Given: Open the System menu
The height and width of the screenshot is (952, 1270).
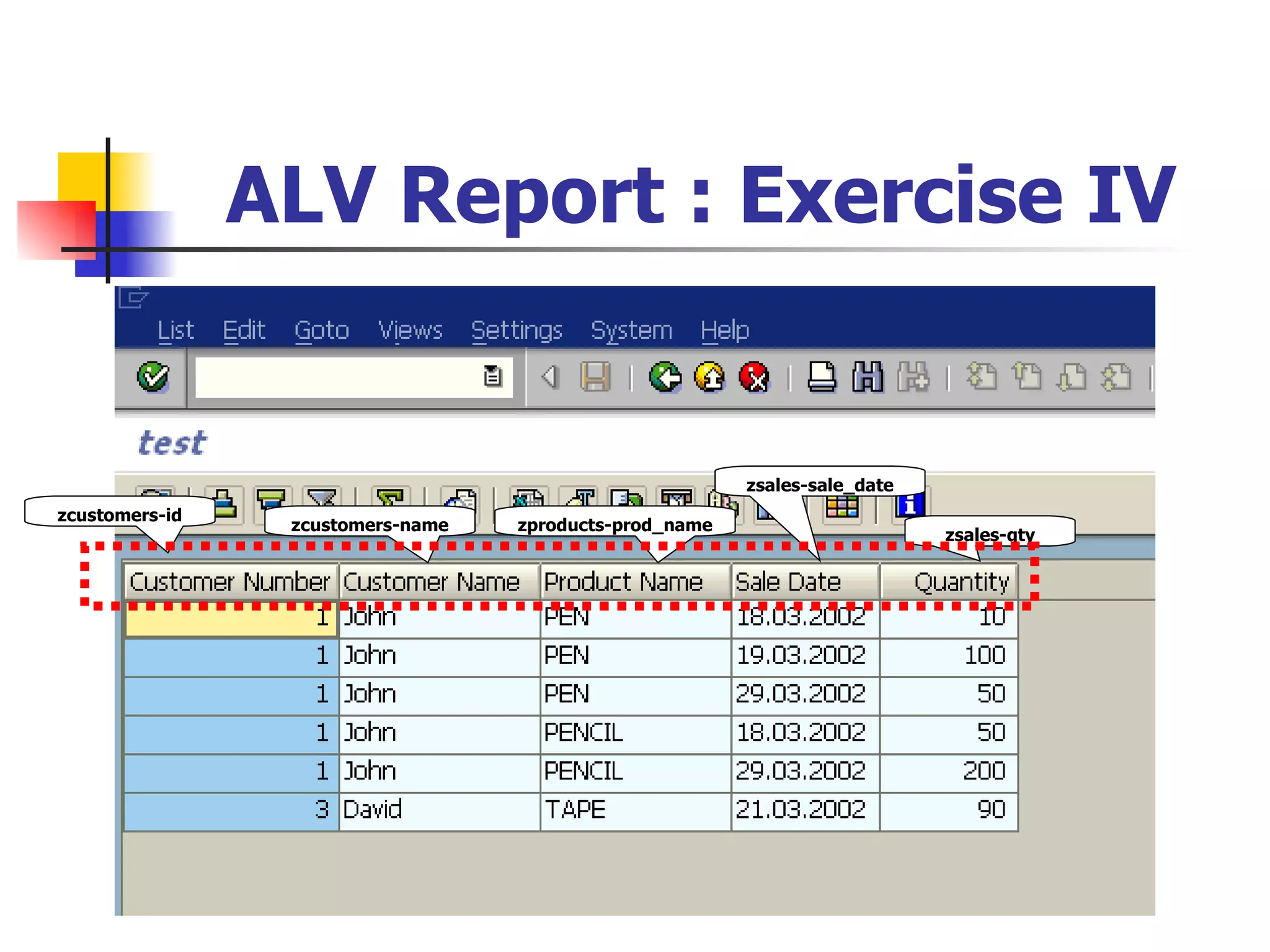Looking at the screenshot, I should tap(631, 330).
